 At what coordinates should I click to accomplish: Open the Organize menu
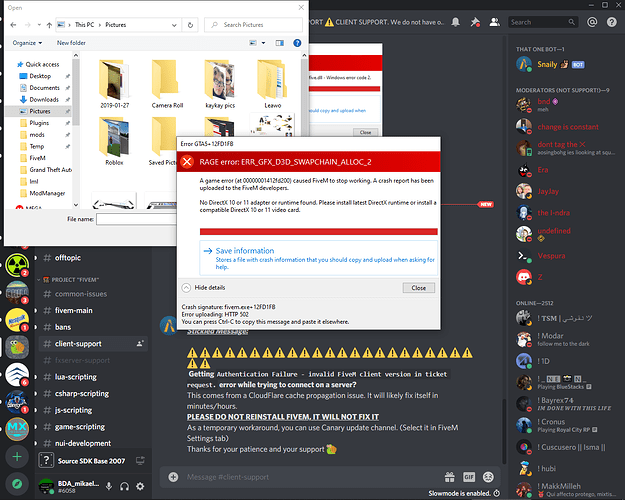point(27,43)
